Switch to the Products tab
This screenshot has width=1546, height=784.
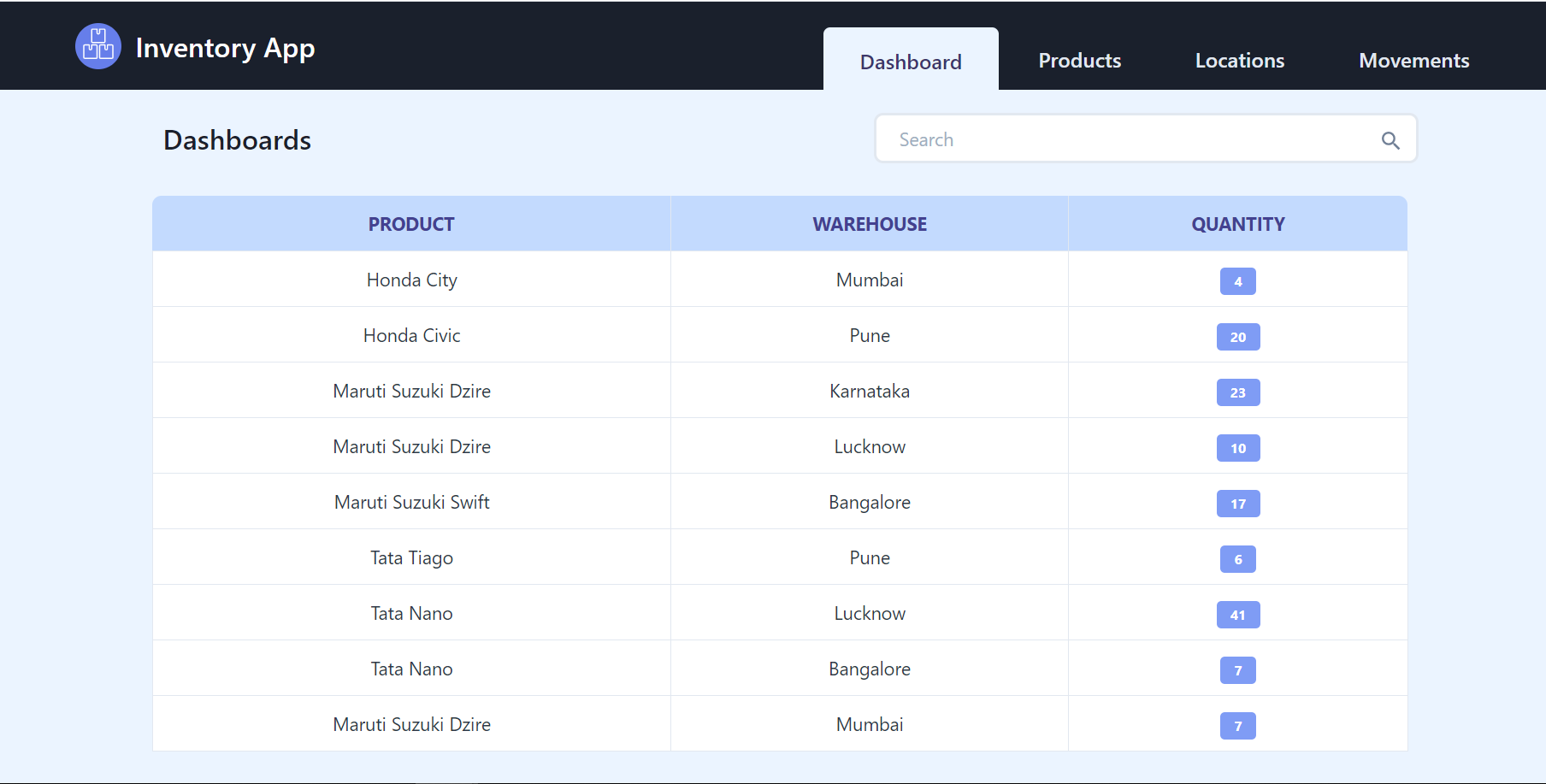pyautogui.click(x=1079, y=61)
